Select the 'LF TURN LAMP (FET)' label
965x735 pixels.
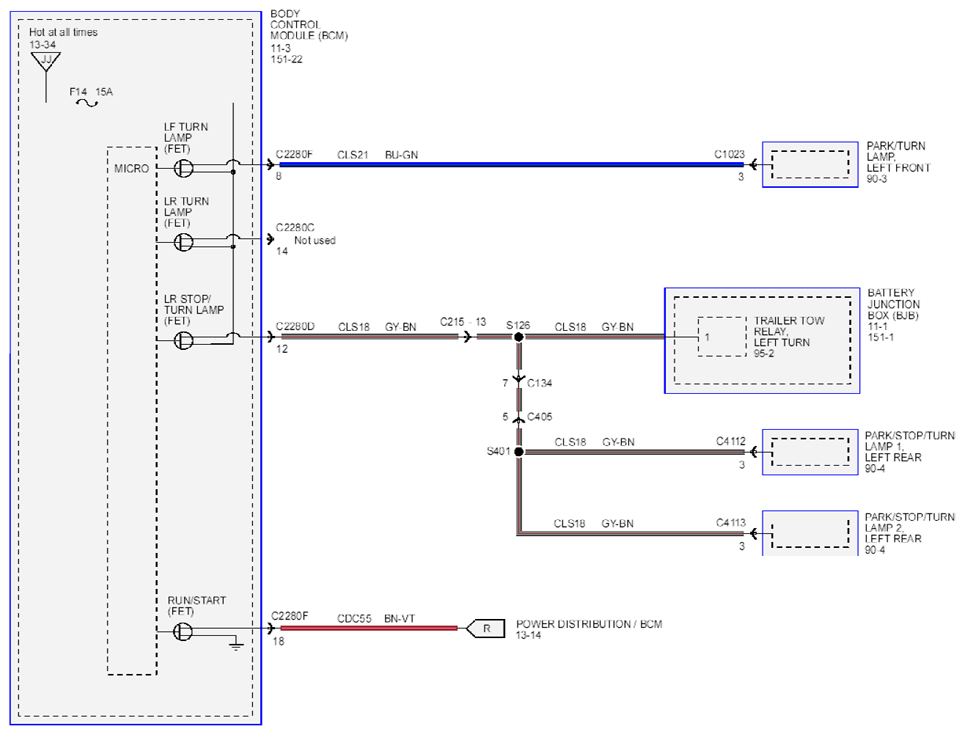(186, 138)
